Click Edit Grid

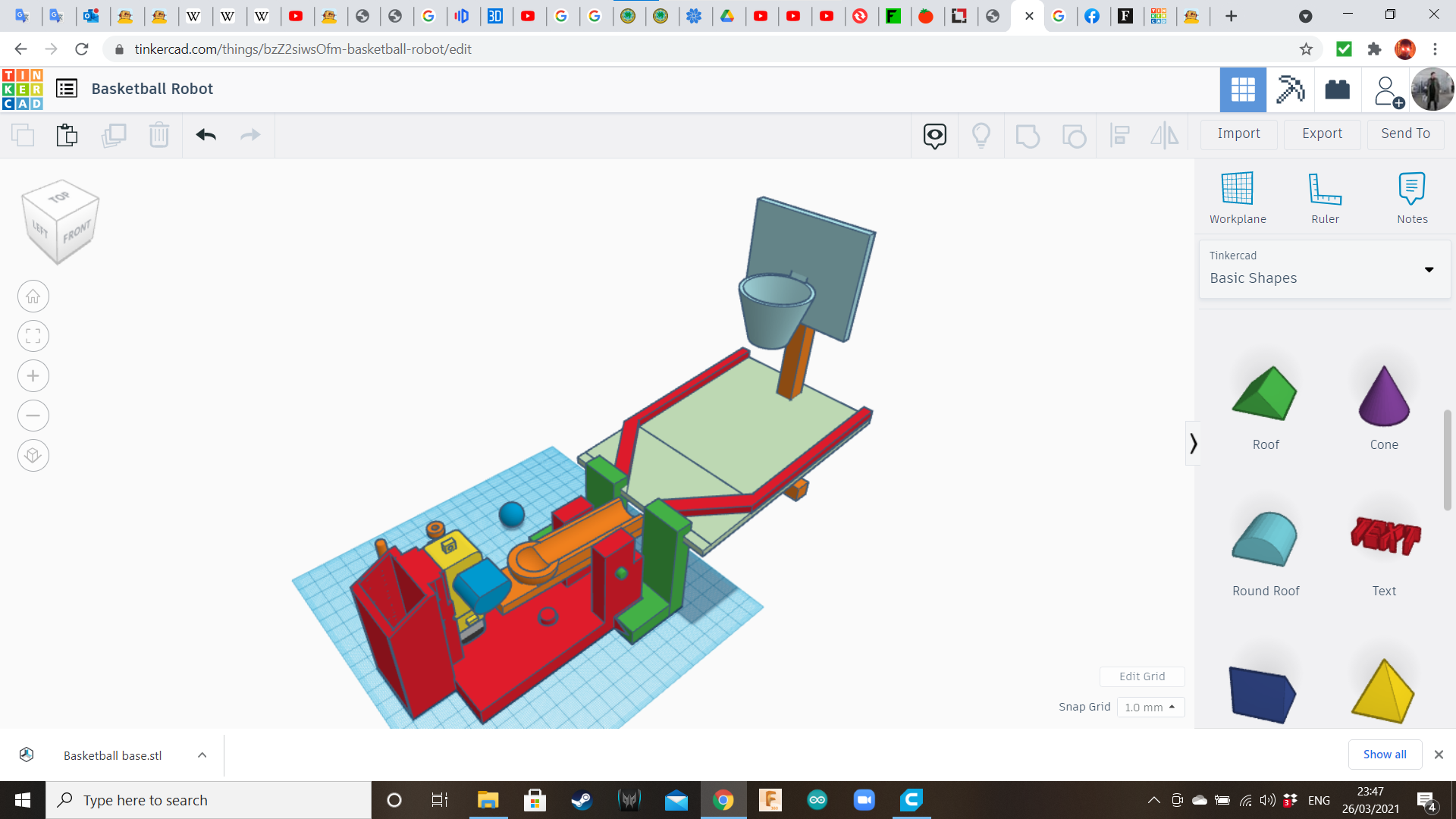coord(1142,676)
